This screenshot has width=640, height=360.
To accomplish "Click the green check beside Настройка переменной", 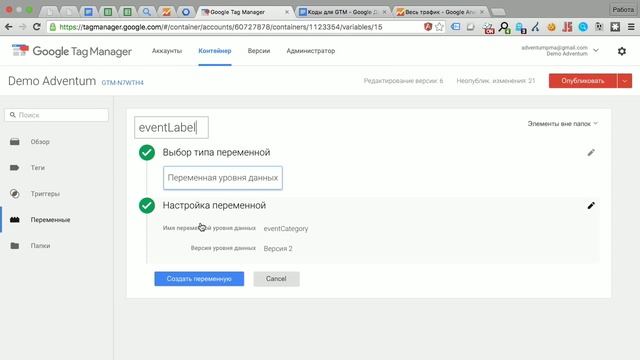I will click(x=147, y=205).
